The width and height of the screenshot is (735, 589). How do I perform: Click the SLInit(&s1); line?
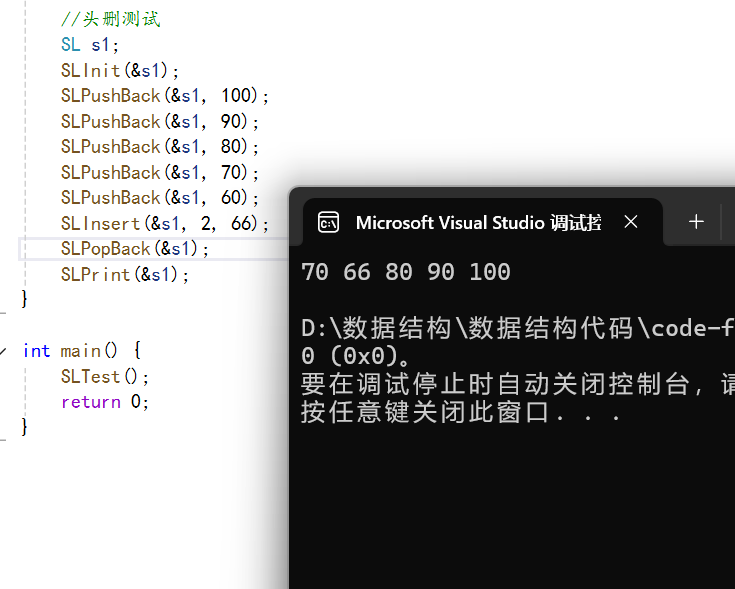pos(120,71)
